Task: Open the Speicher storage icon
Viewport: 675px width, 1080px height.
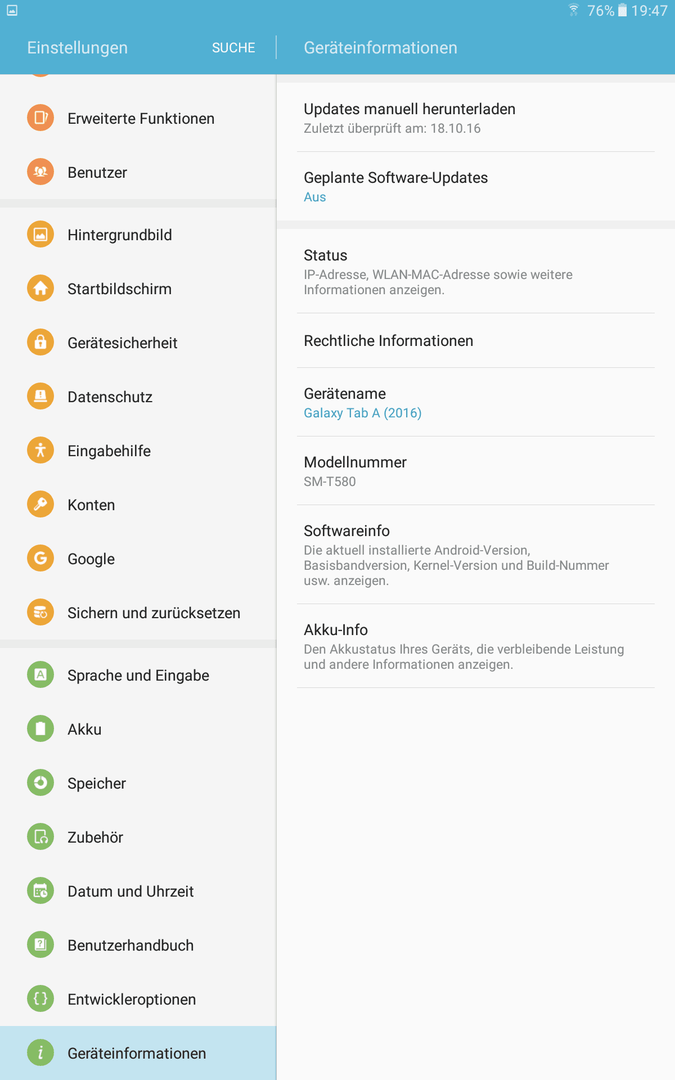Action: click(40, 783)
